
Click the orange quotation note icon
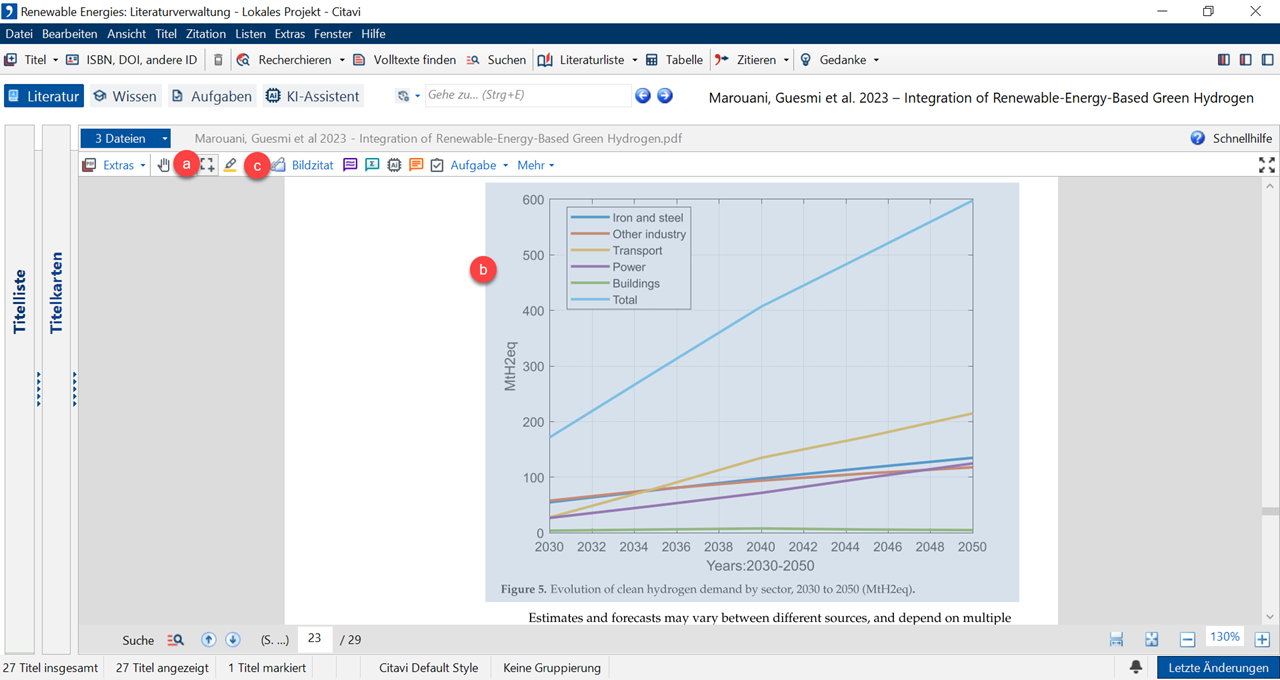pyautogui.click(x=415, y=165)
